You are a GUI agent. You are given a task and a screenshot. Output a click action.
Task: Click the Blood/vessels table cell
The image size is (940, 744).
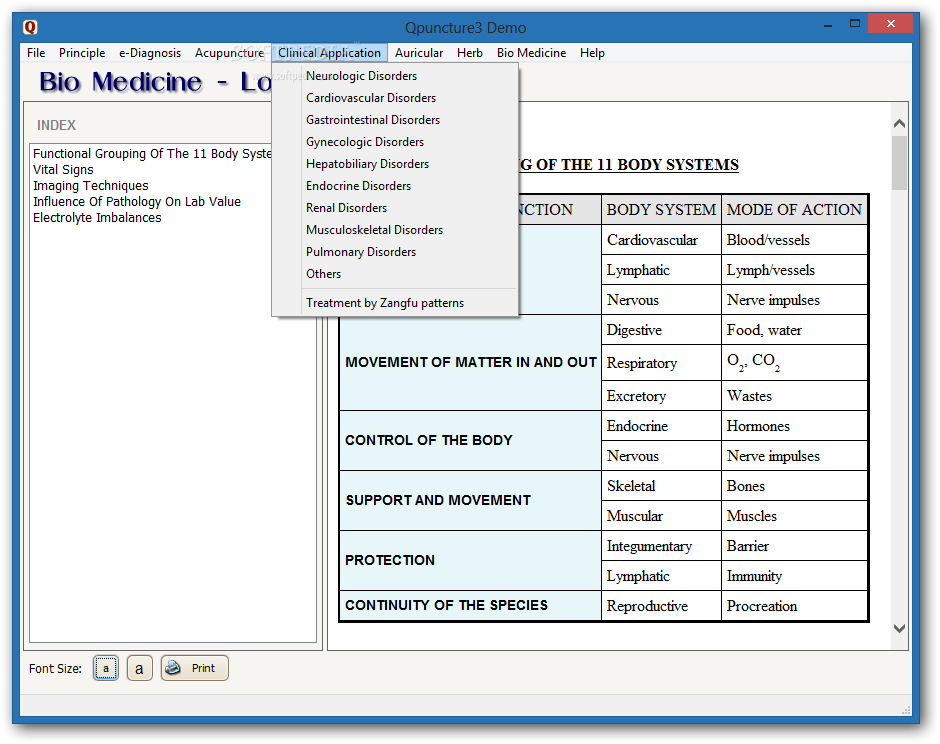coord(794,240)
